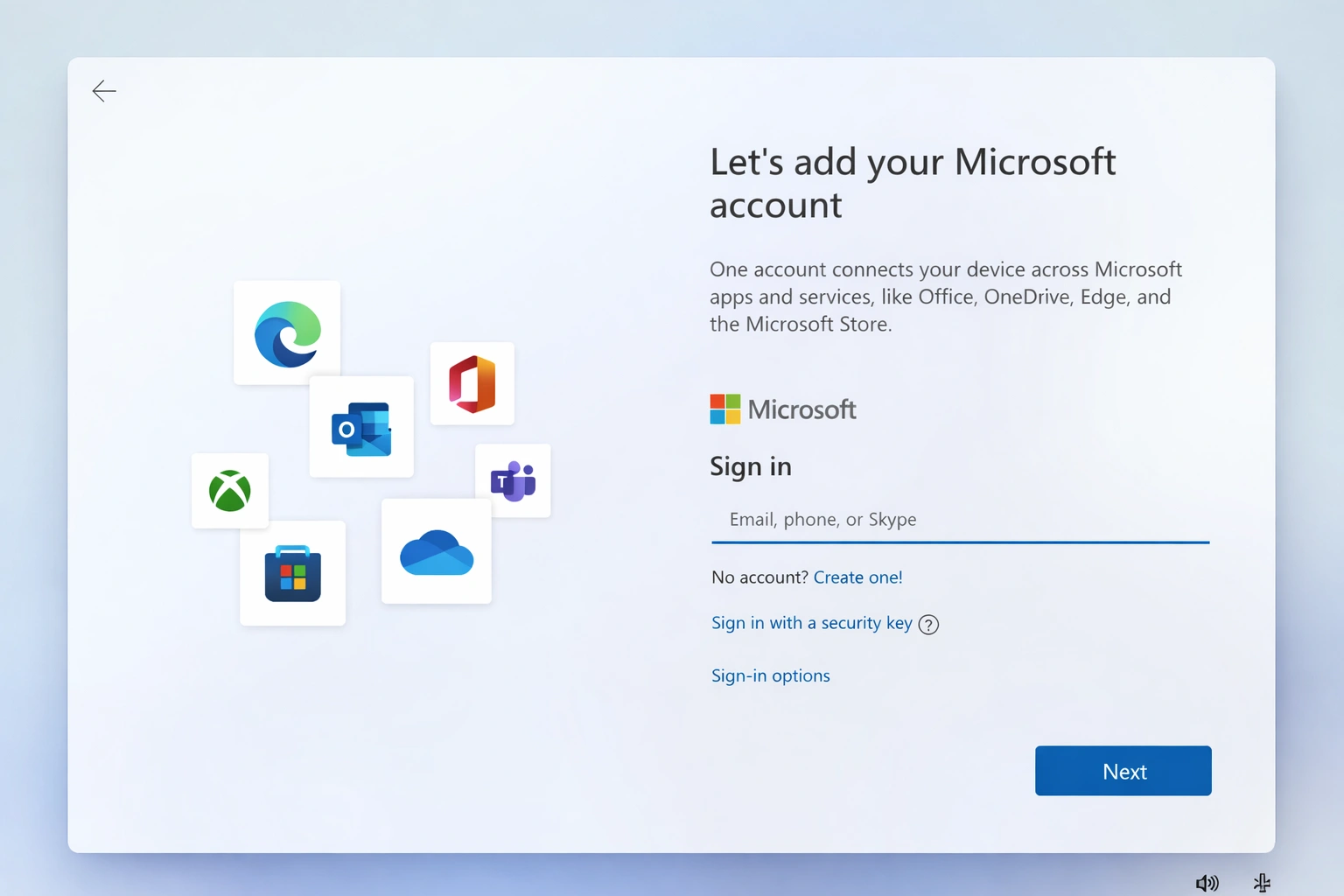
Task: Select the Microsoft Teams icon
Action: click(x=512, y=479)
